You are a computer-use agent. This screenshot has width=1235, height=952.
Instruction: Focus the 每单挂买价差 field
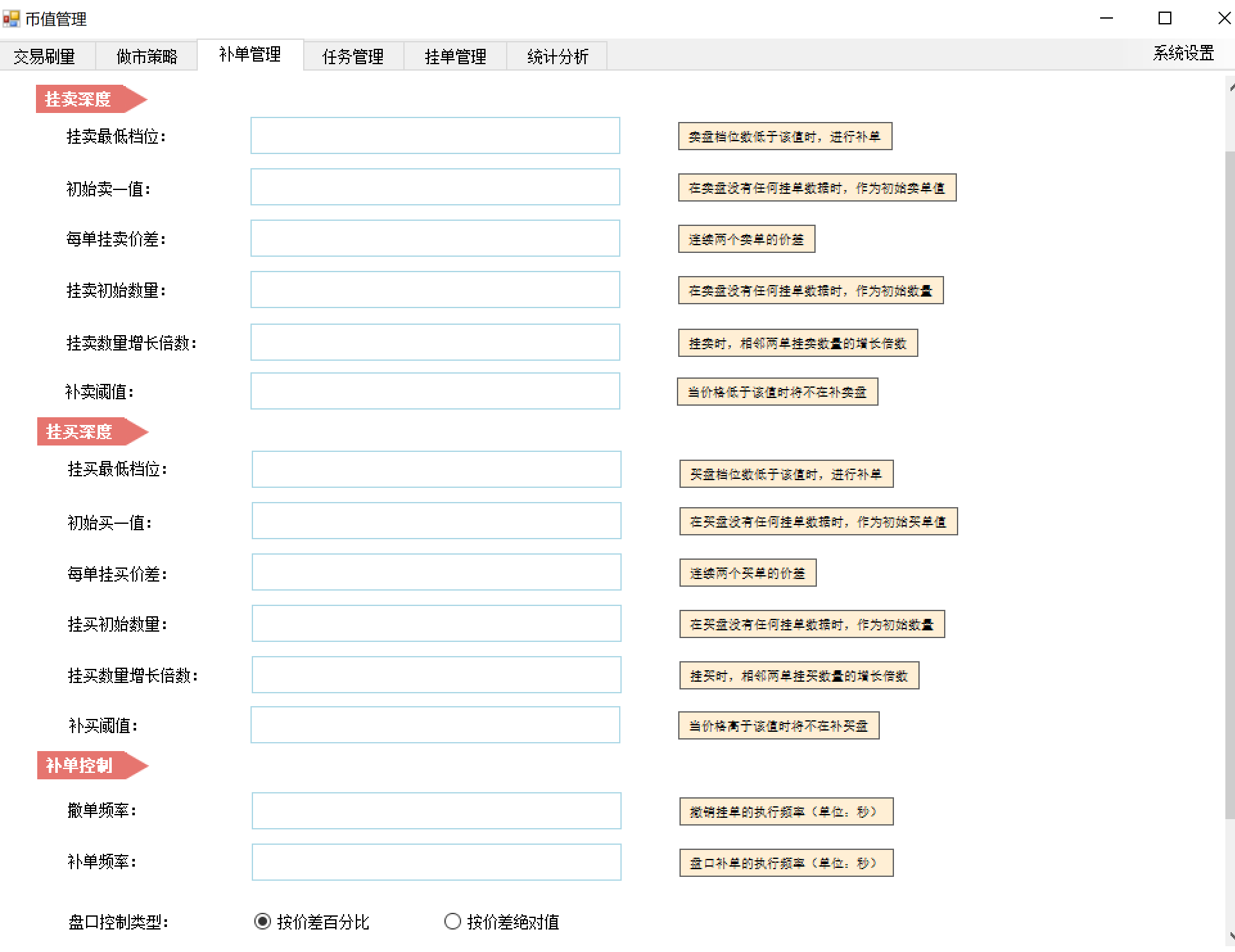coord(437,572)
